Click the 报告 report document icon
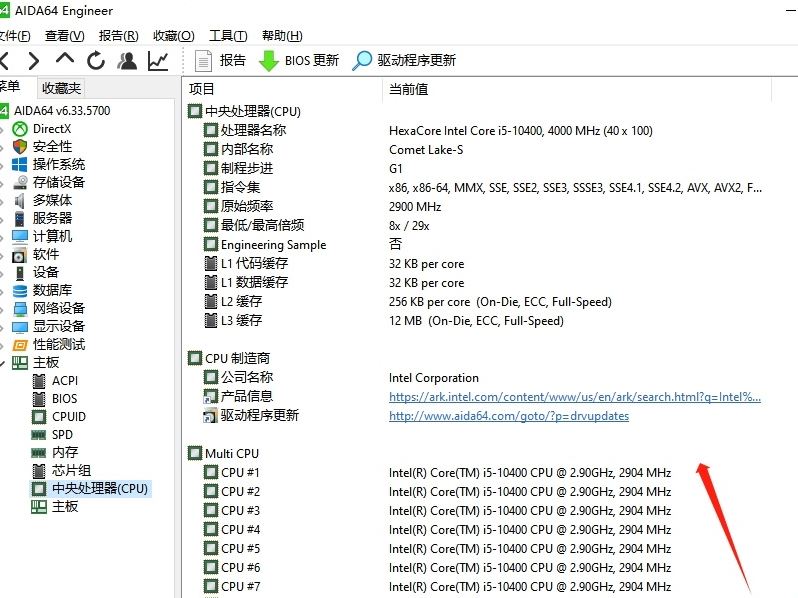Screen dimensions: 798x598 point(204,61)
